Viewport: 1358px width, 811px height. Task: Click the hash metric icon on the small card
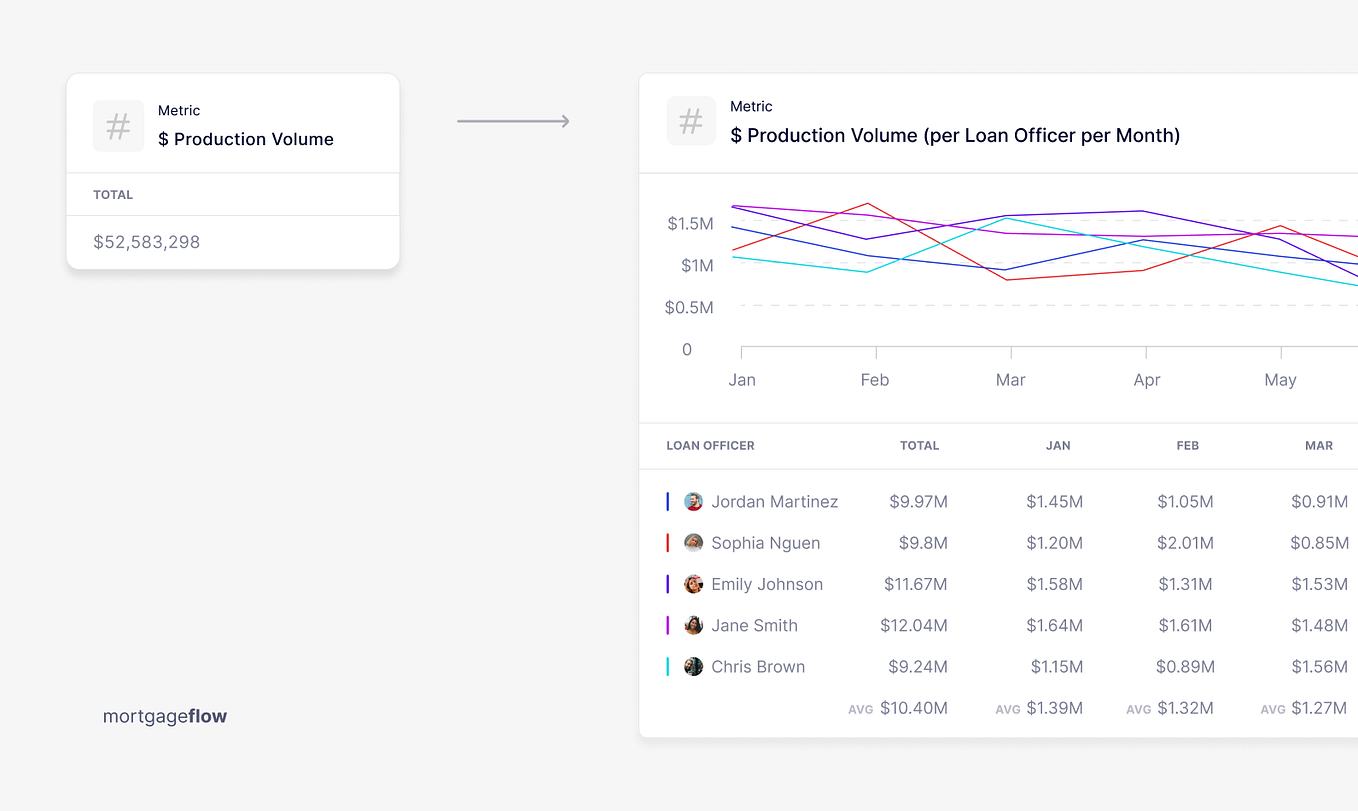(118, 126)
